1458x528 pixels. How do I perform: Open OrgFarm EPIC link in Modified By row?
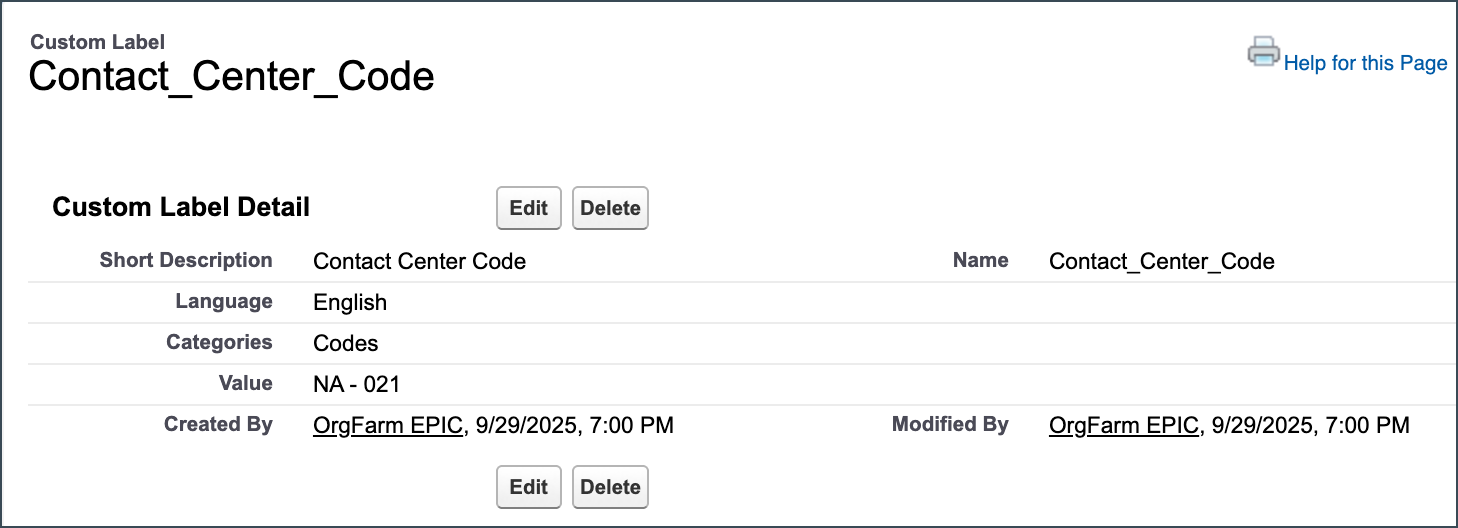[1123, 426]
